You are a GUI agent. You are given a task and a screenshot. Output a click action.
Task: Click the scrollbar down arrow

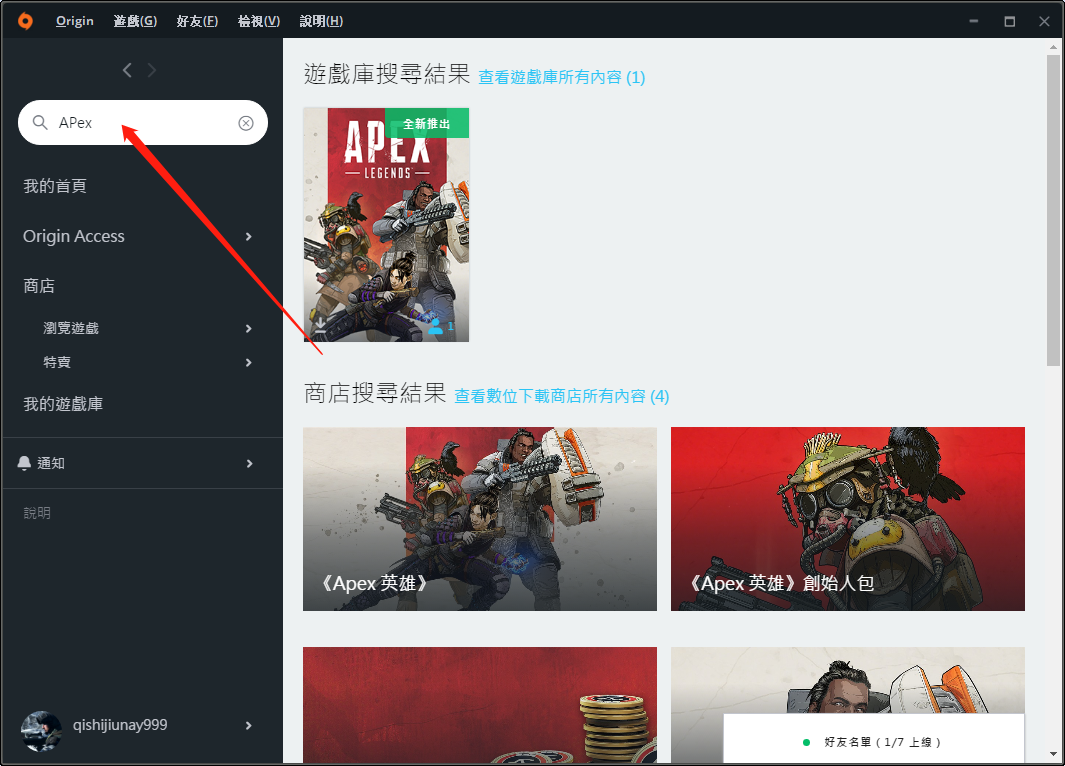1053,754
